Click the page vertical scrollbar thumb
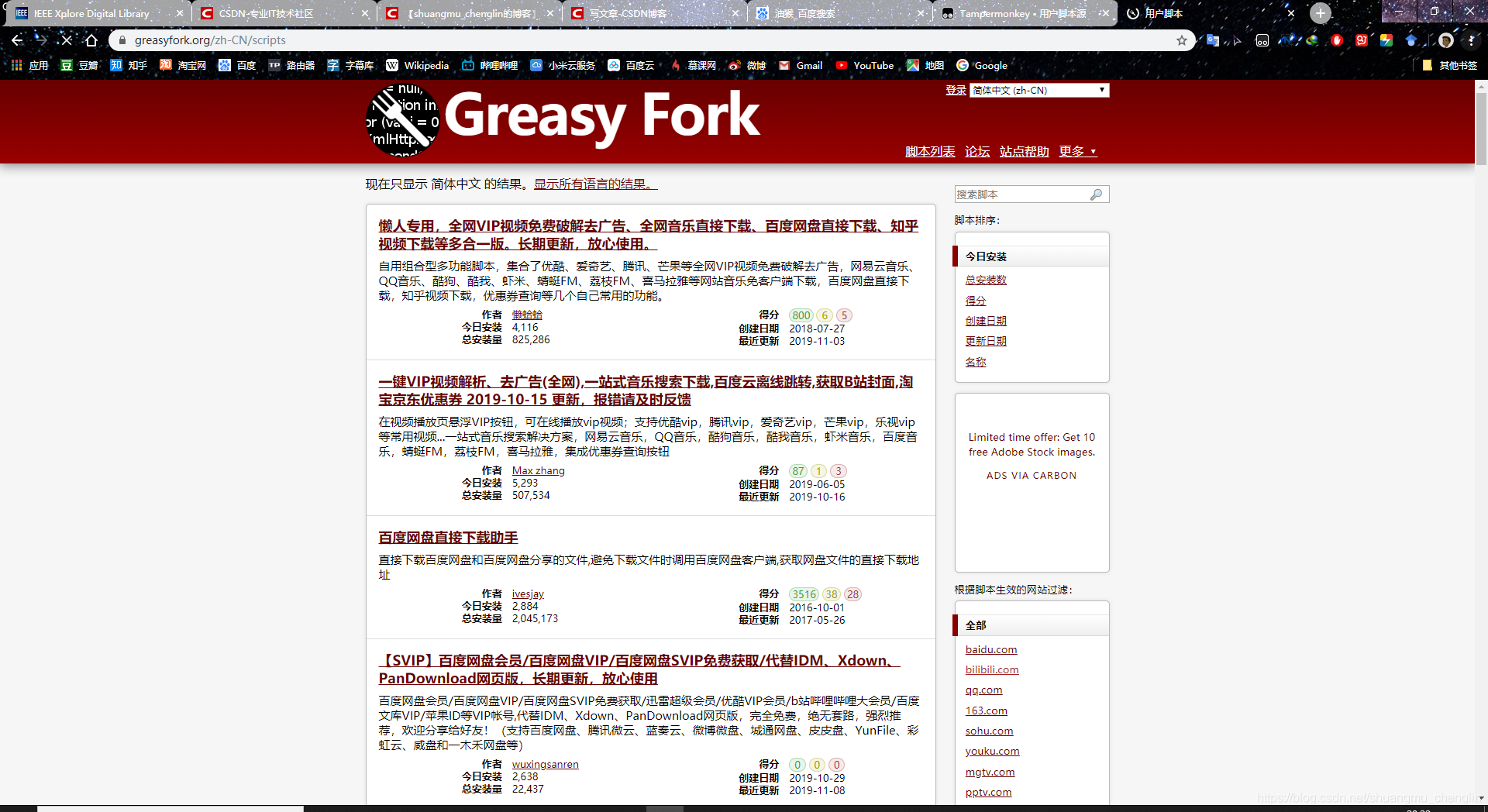This screenshot has height=812, width=1488. pos(1481,128)
